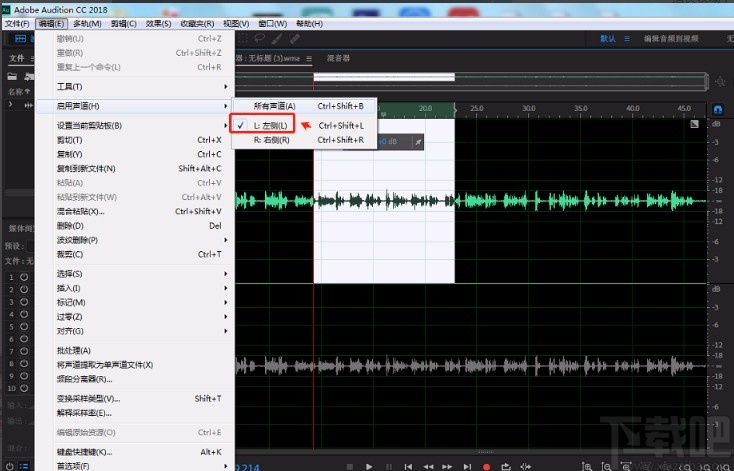734x471 pixels.
Task: Toggle power for effects slot 9
Action: tap(24, 376)
